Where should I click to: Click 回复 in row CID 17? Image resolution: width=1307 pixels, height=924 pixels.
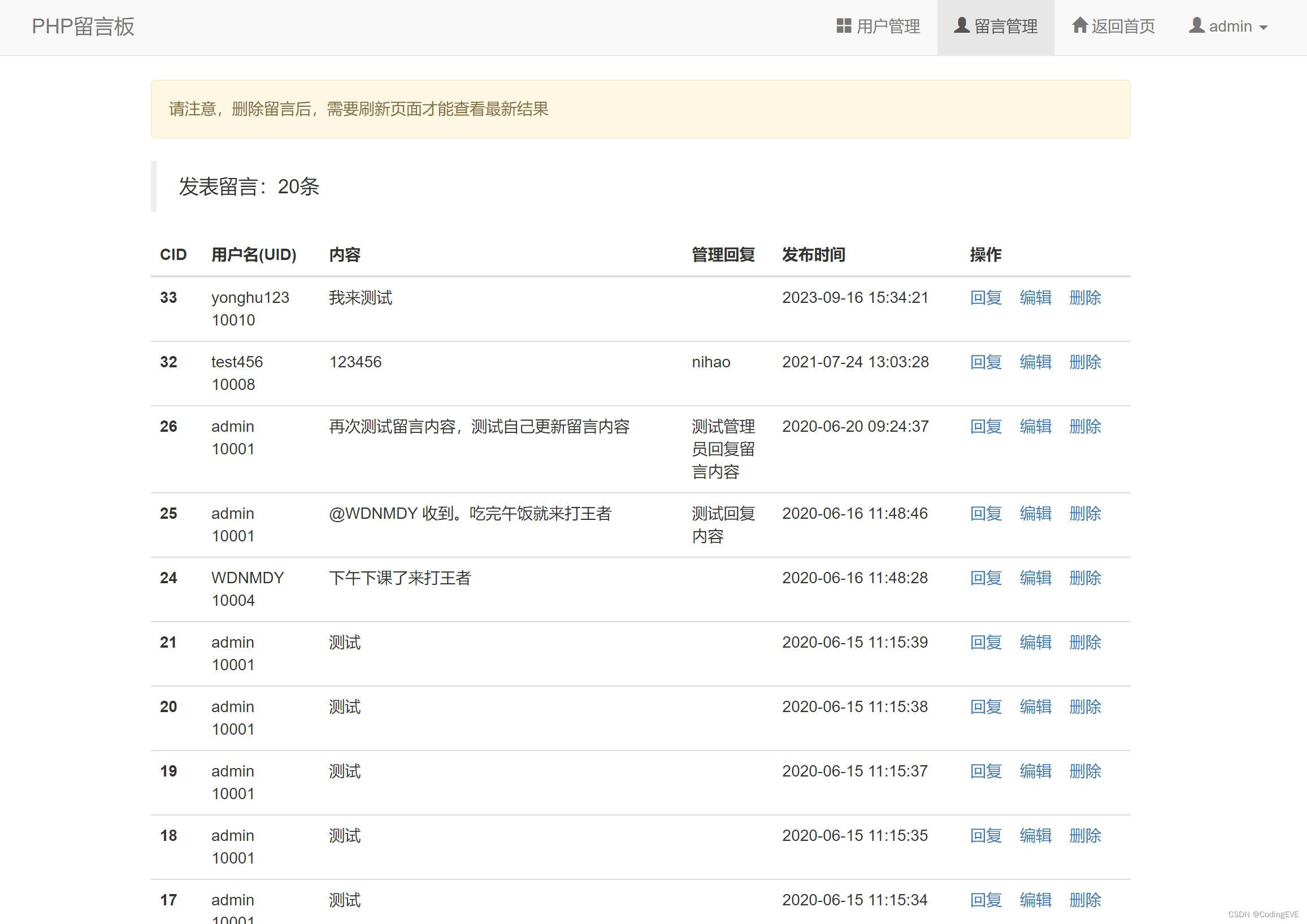986,899
